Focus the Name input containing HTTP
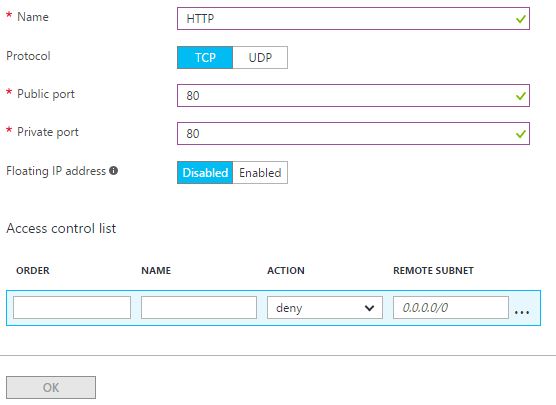 (353, 19)
